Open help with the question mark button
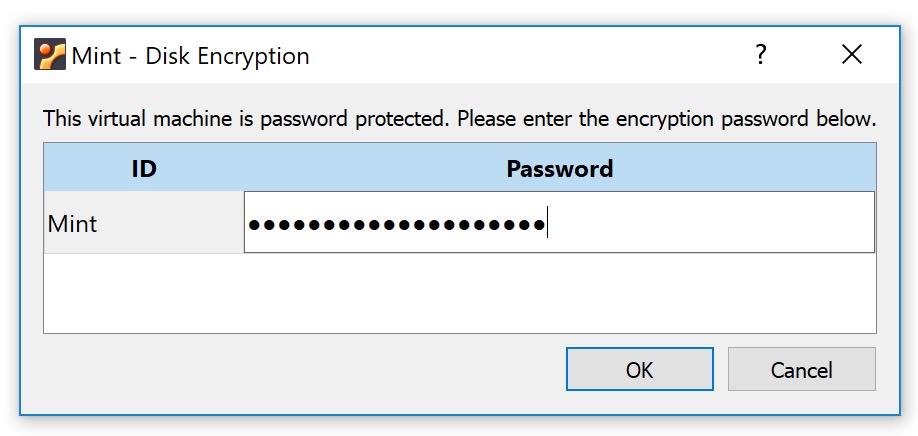 click(761, 55)
